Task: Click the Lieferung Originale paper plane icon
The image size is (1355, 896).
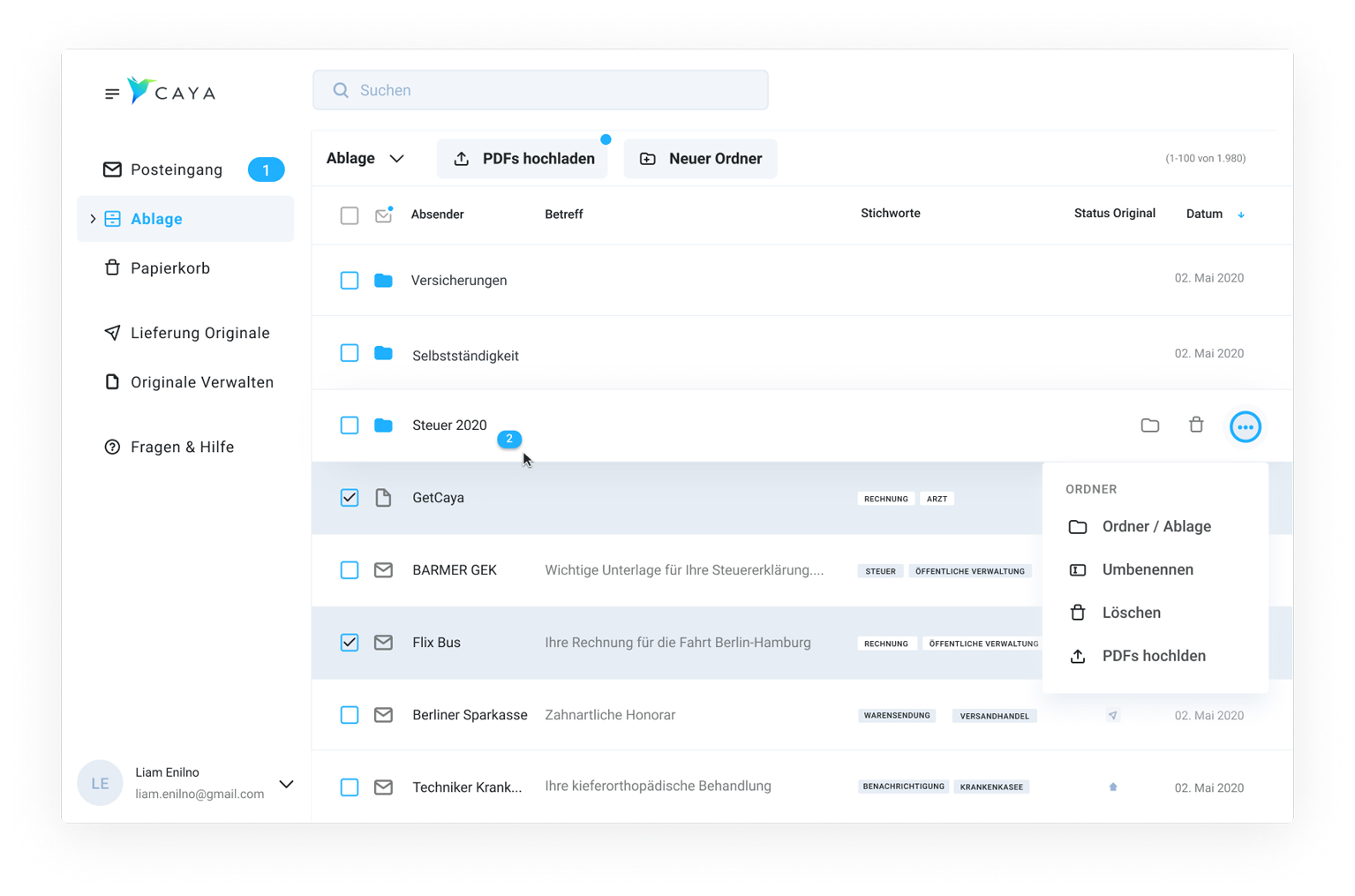Action: click(112, 333)
